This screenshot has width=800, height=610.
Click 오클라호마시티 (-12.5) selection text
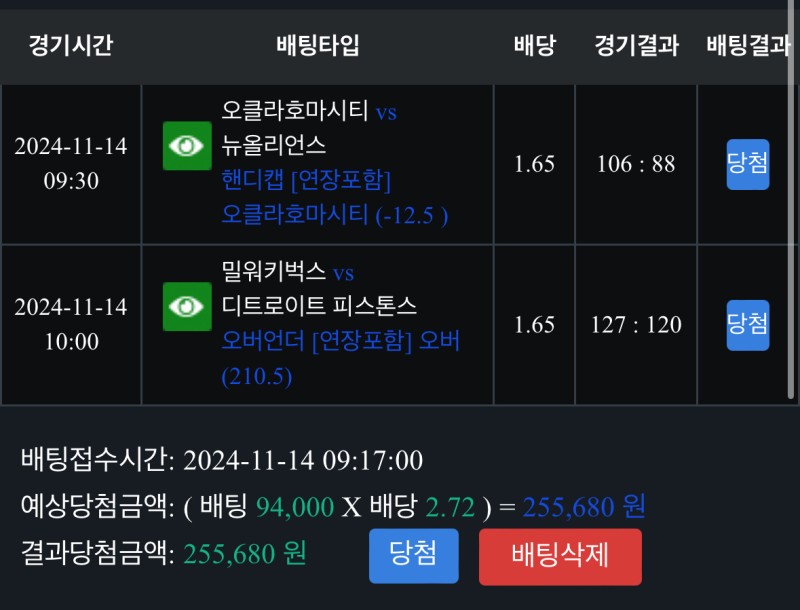click(334, 215)
